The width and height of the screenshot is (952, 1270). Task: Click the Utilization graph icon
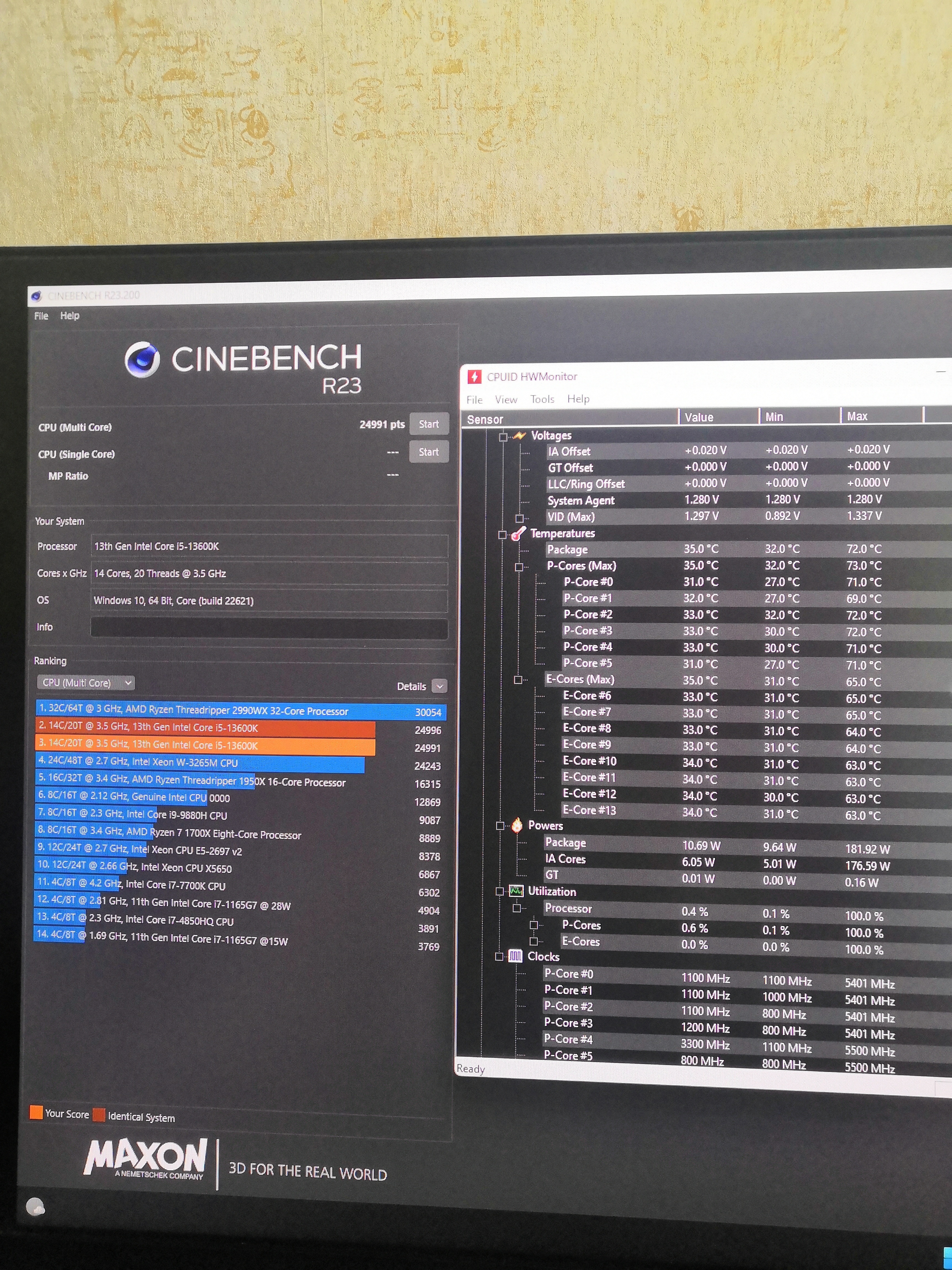[x=516, y=891]
